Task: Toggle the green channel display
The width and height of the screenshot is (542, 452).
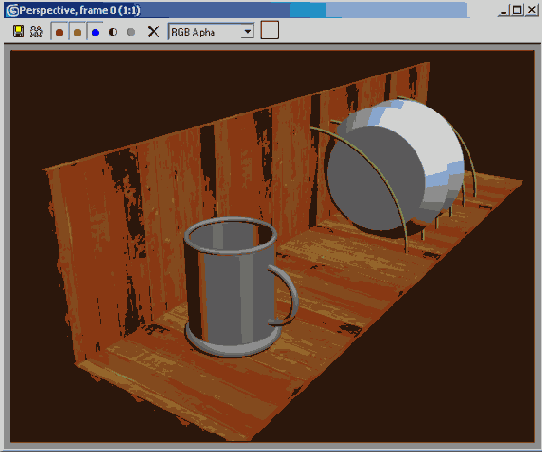Action: coord(77,32)
